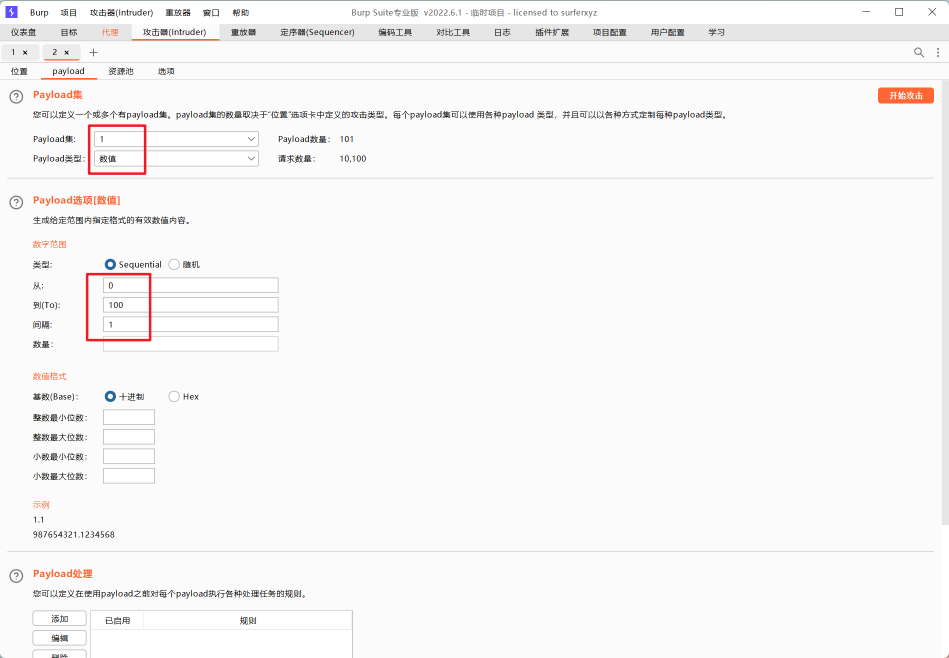Click the 10,100 request count value
Viewport: 949px width, 658px height.
pyautogui.click(x=353, y=159)
